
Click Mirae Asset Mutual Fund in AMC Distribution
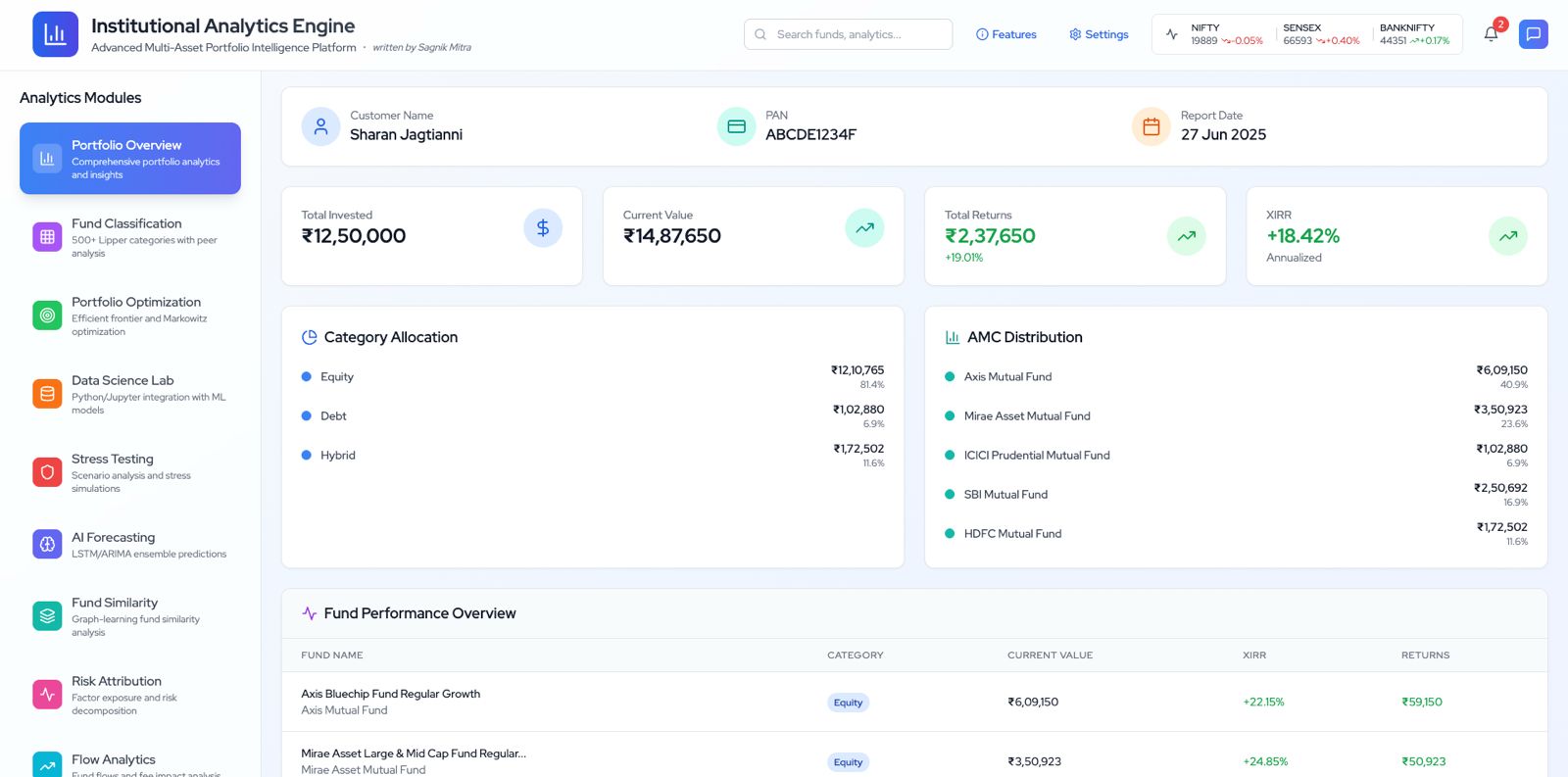click(1236, 416)
